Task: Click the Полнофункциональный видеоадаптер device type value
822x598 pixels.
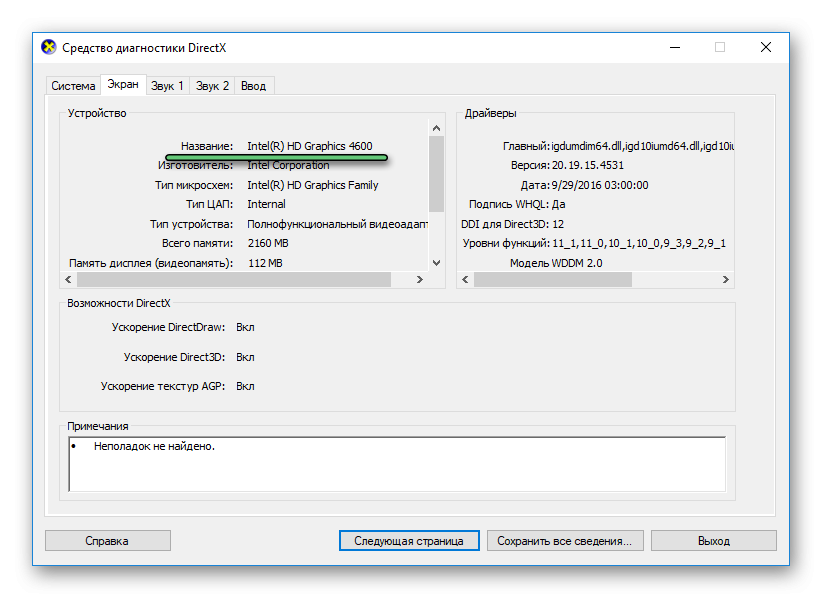Action: pyautogui.click(x=338, y=224)
